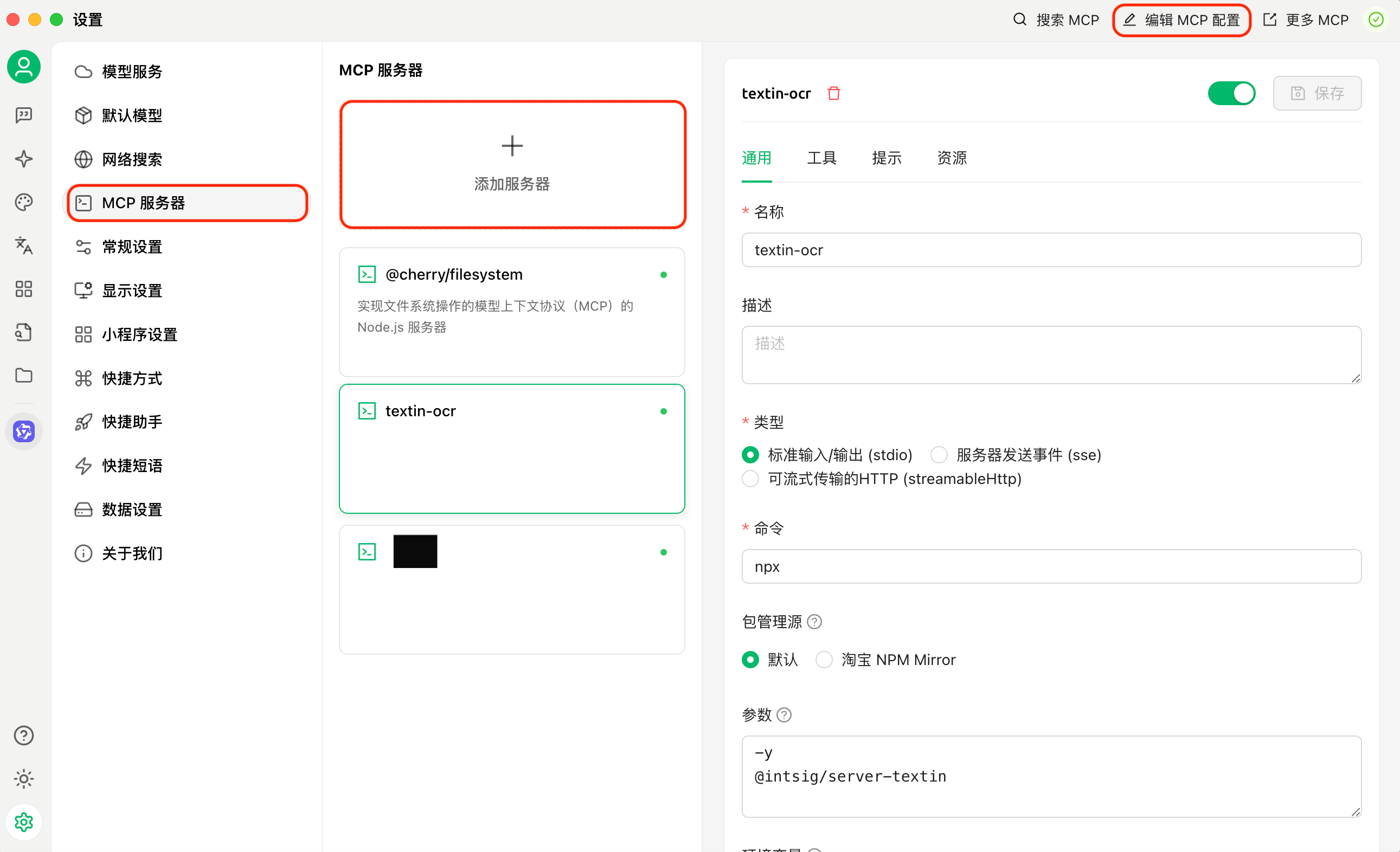Open the AI sparkles icon in sidebar
Screen dimensions: 1400x852
pyautogui.click(x=23, y=159)
